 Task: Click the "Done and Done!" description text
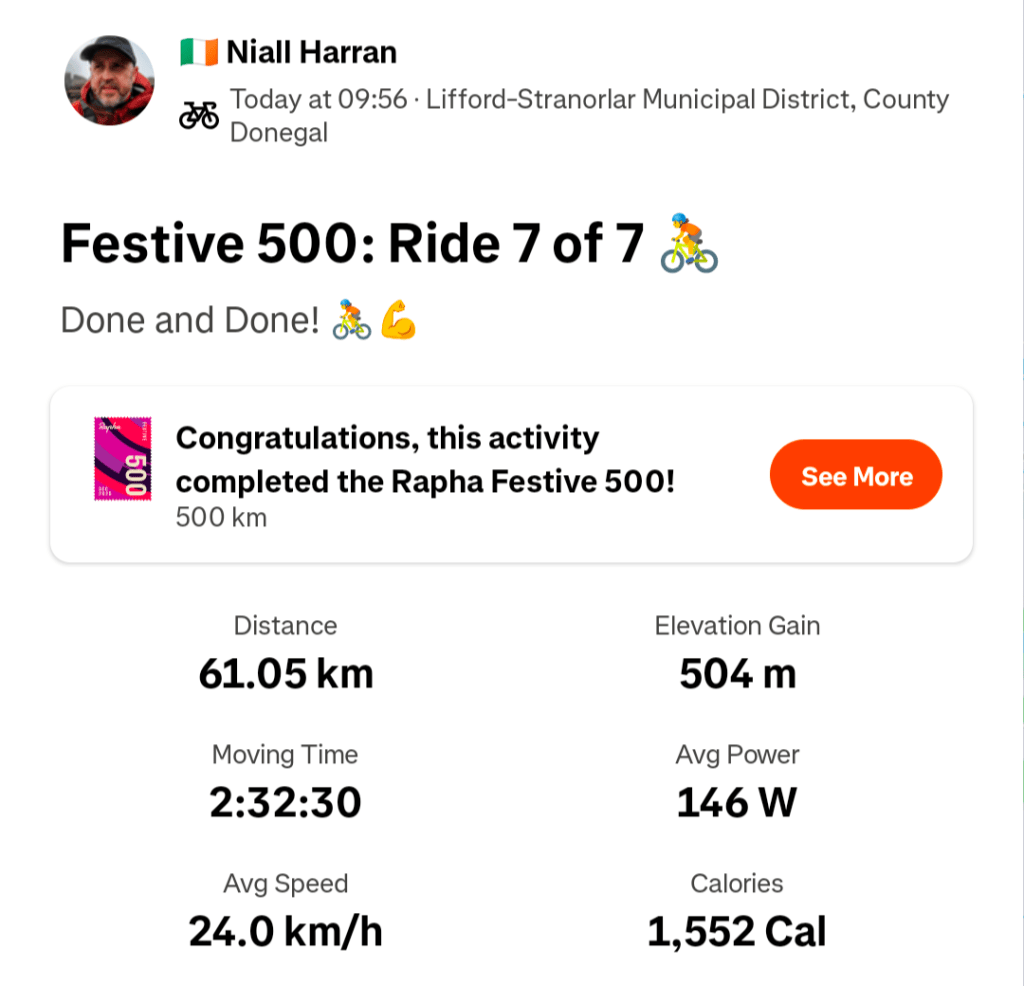(189, 320)
